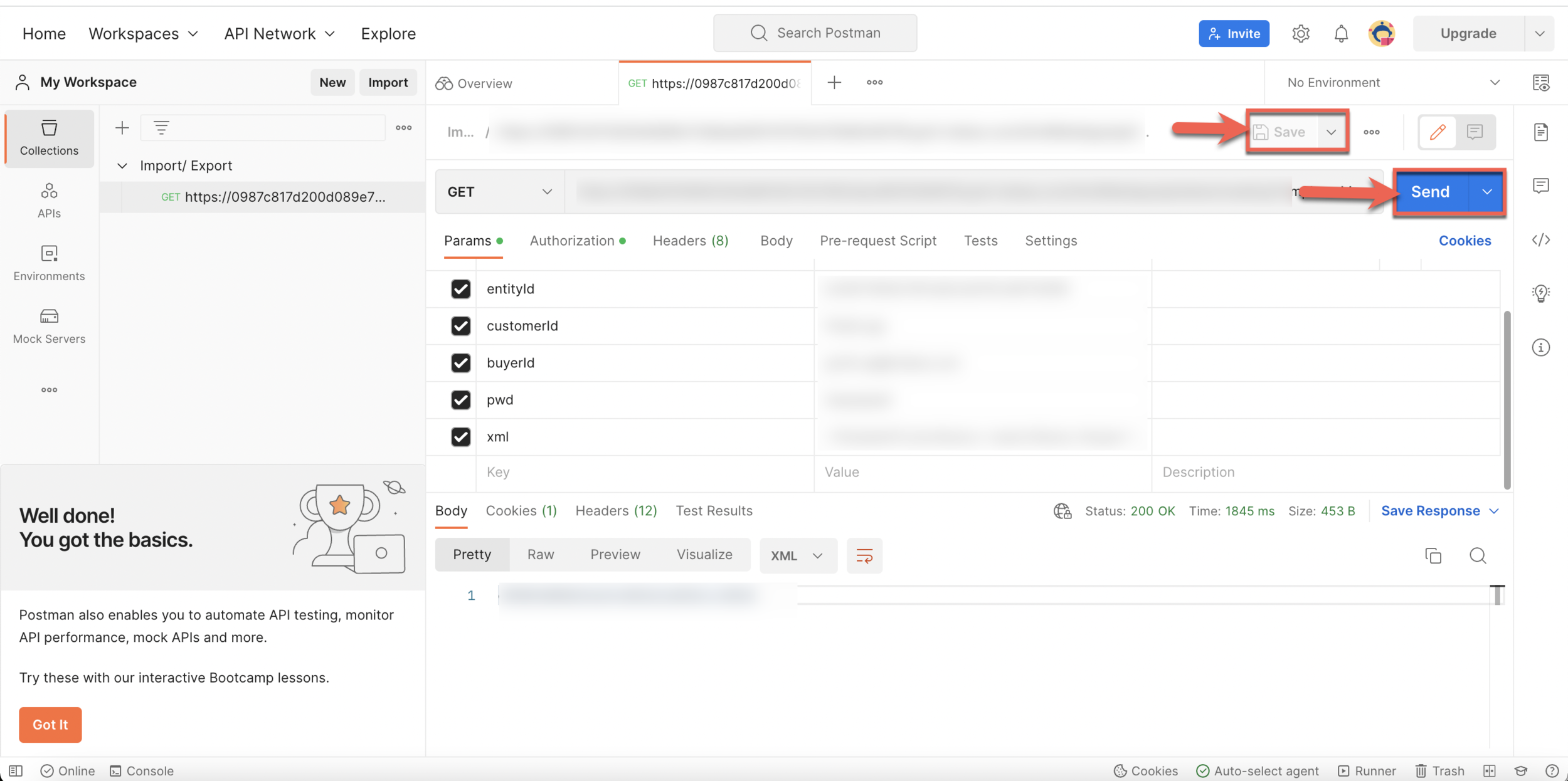Image resolution: width=1568 pixels, height=781 pixels.
Task: Open the related collections lightbulb icon
Action: click(x=1541, y=293)
